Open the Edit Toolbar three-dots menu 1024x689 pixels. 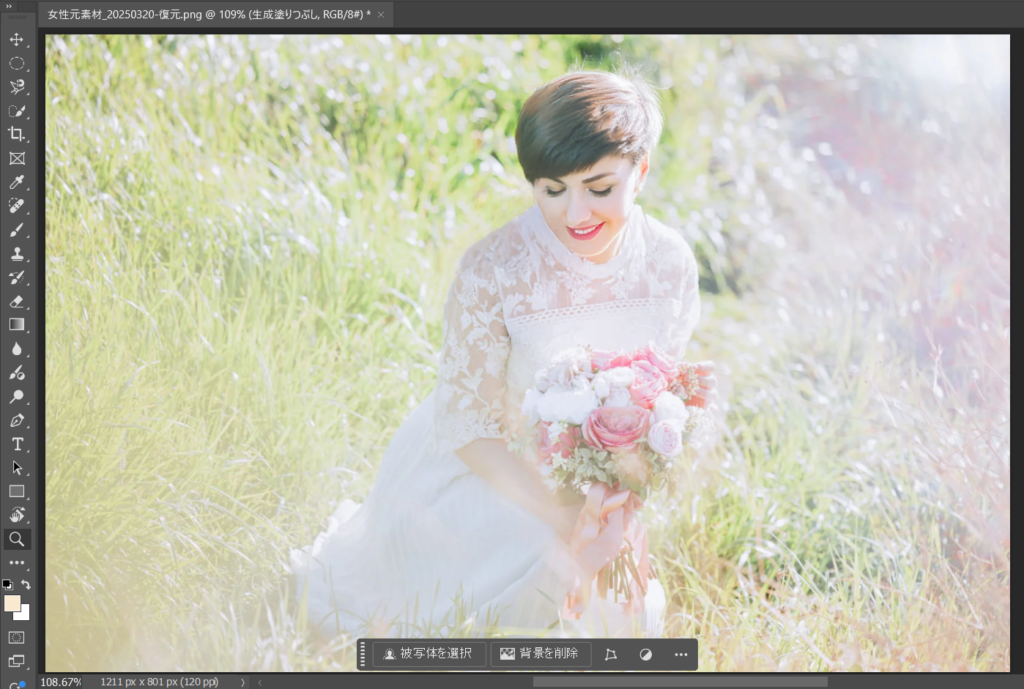pyautogui.click(x=17, y=563)
